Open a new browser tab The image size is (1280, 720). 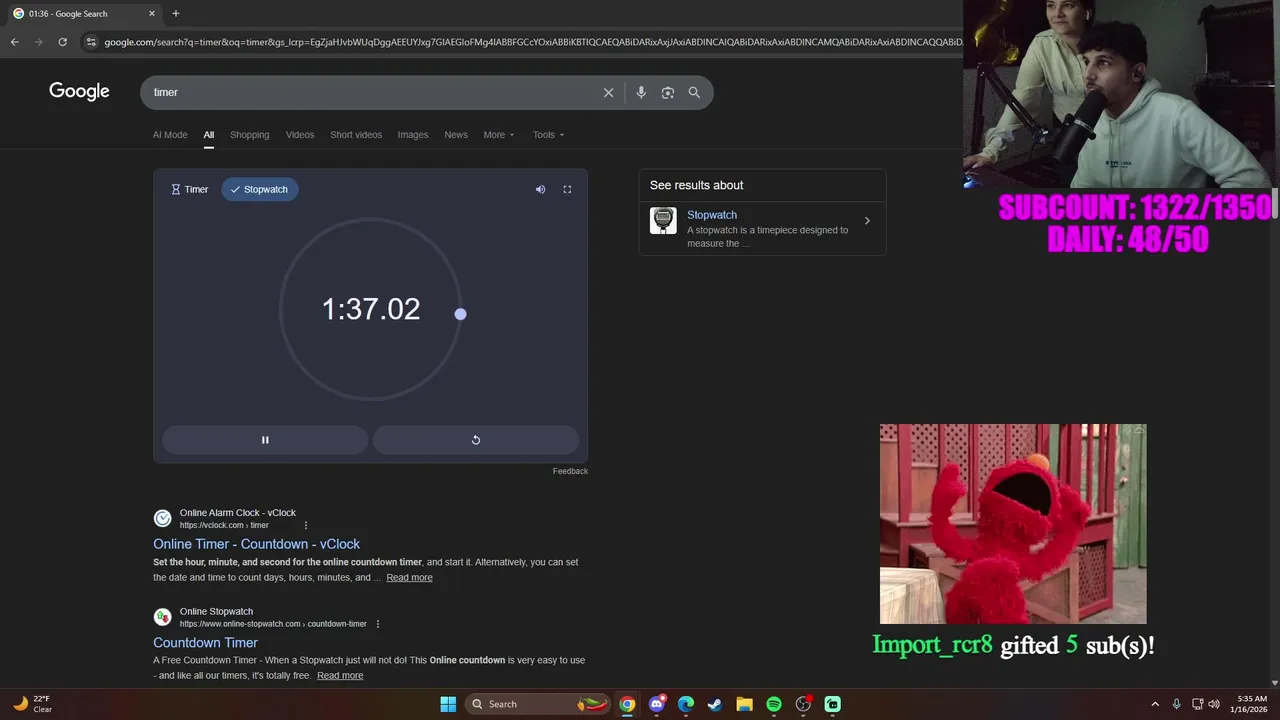point(176,14)
